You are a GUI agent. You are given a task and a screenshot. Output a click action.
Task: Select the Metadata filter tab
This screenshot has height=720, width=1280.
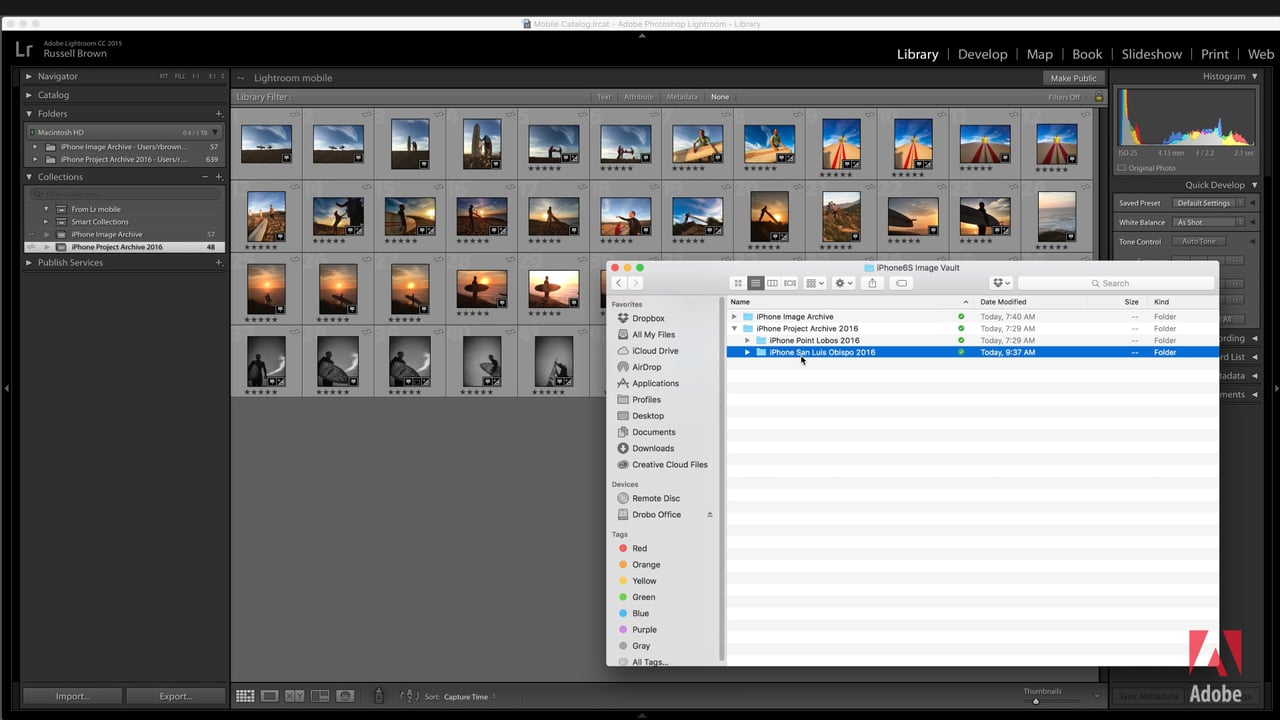coord(682,97)
